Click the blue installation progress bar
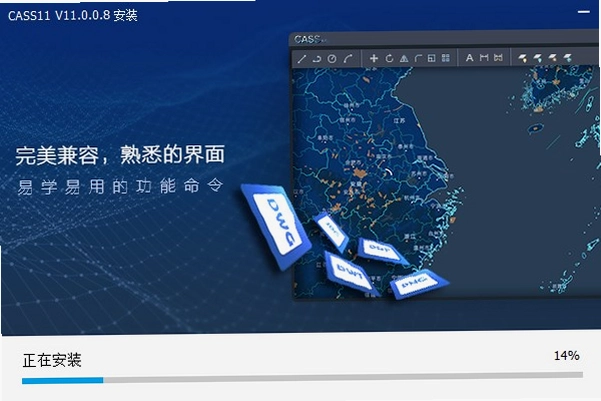Image resolution: width=601 pixels, height=401 pixels. tap(302, 380)
